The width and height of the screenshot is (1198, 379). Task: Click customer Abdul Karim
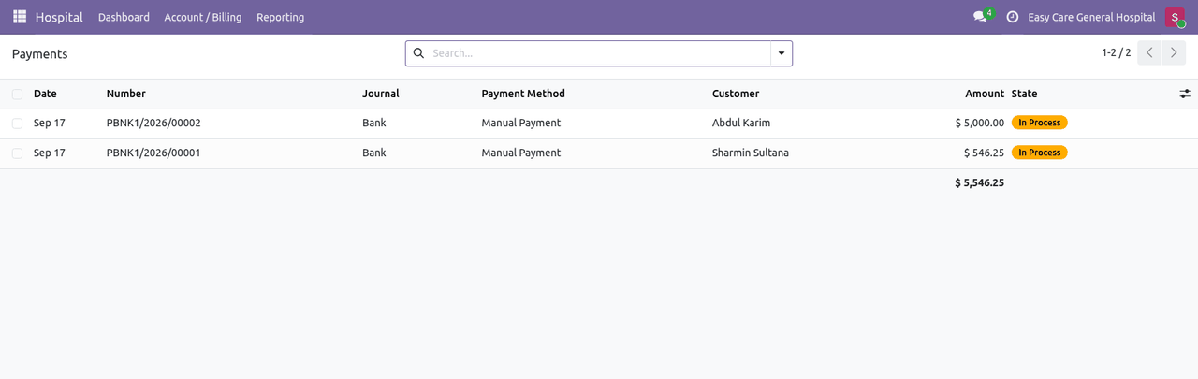click(741, 122)
